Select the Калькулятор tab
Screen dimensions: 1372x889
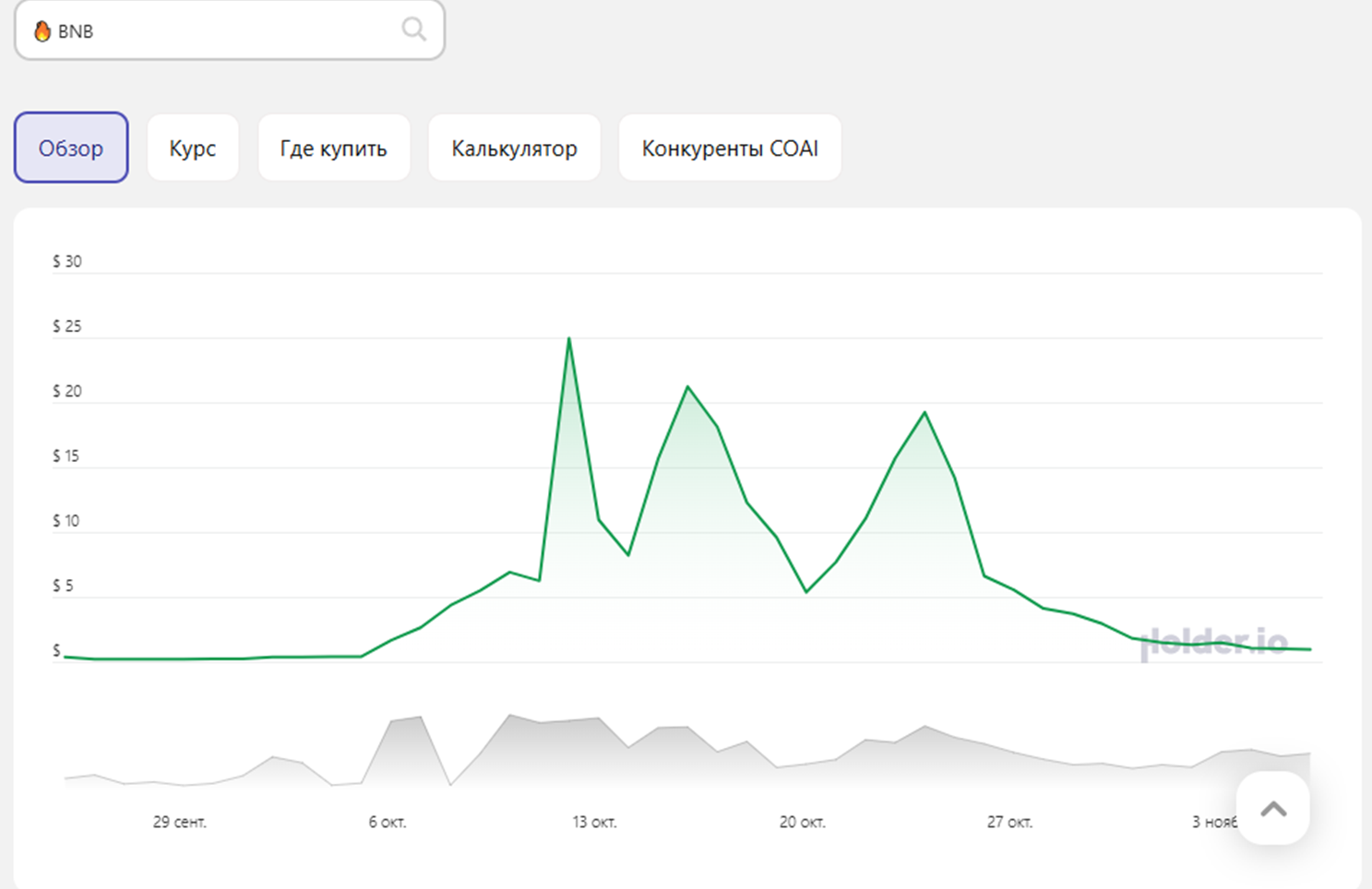tap(514, 148)
